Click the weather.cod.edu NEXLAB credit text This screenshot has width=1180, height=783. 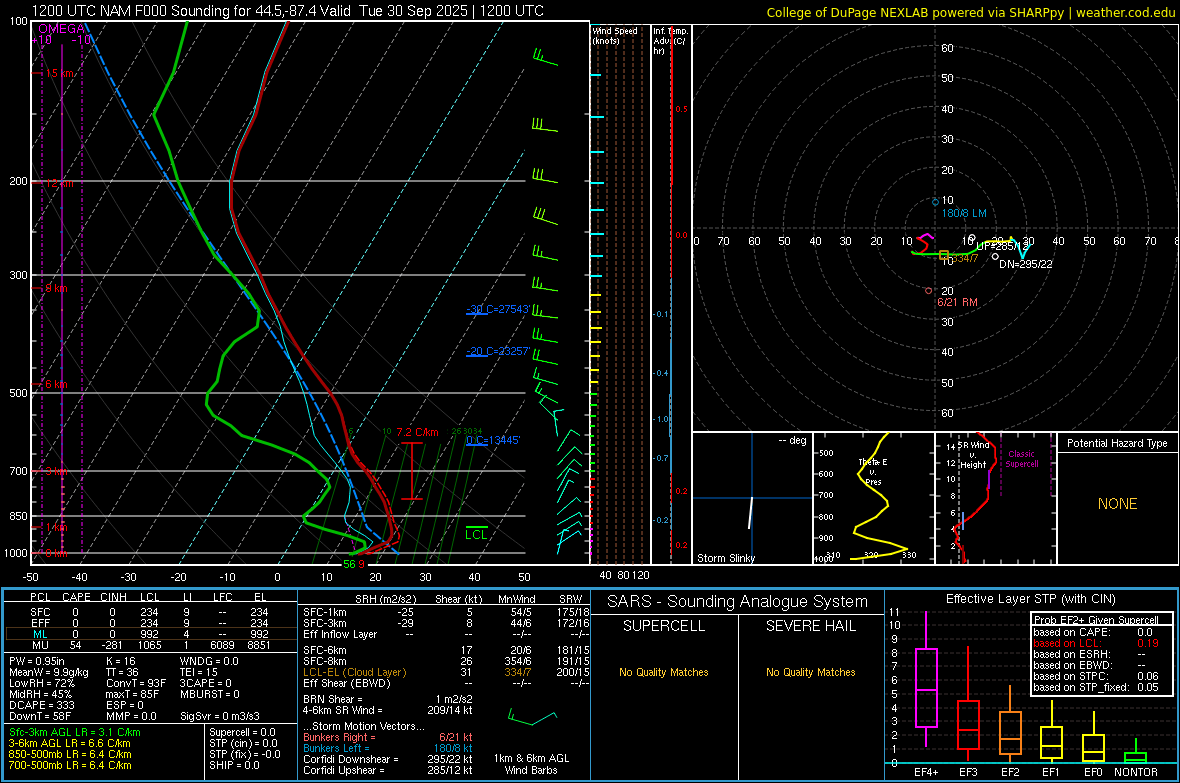point(970,12)
